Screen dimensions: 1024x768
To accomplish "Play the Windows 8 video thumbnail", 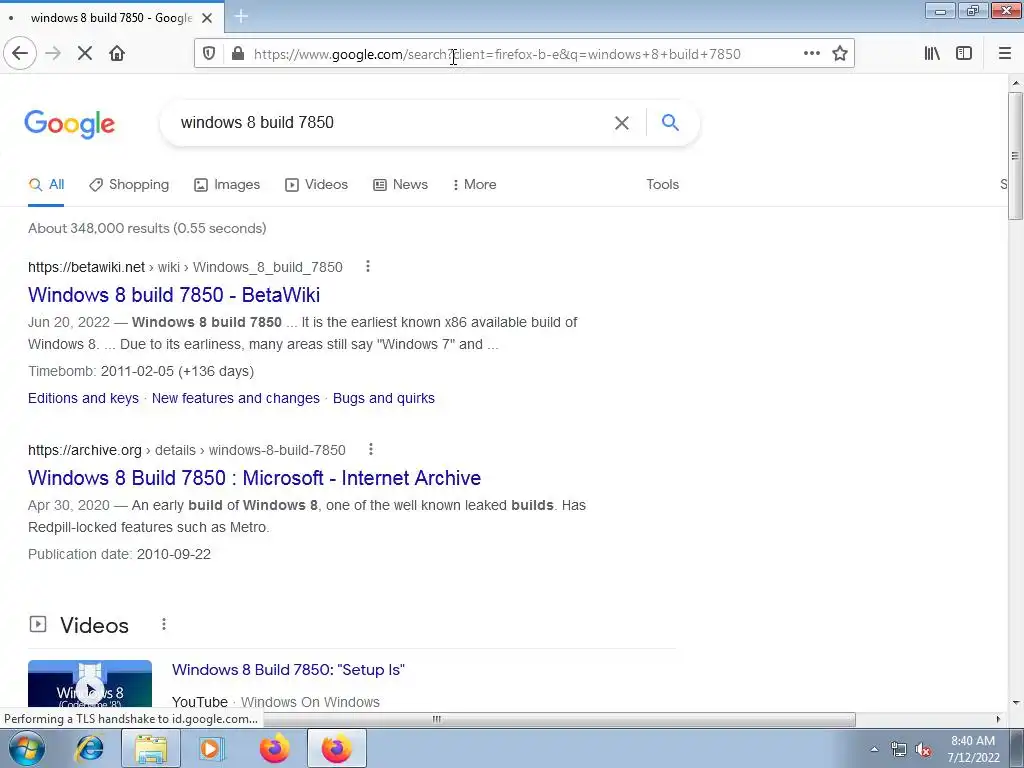I will pyautogui.click(x=90, y=684).
